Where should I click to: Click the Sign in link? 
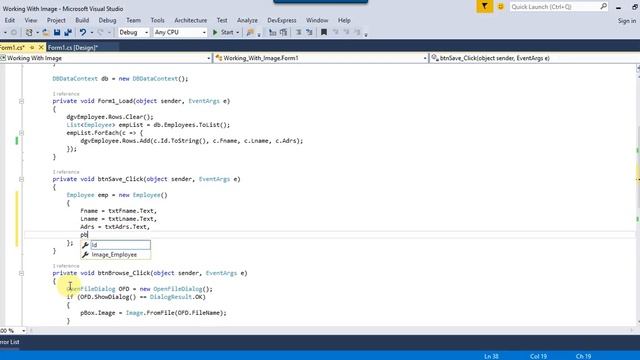tap(627, 20)
